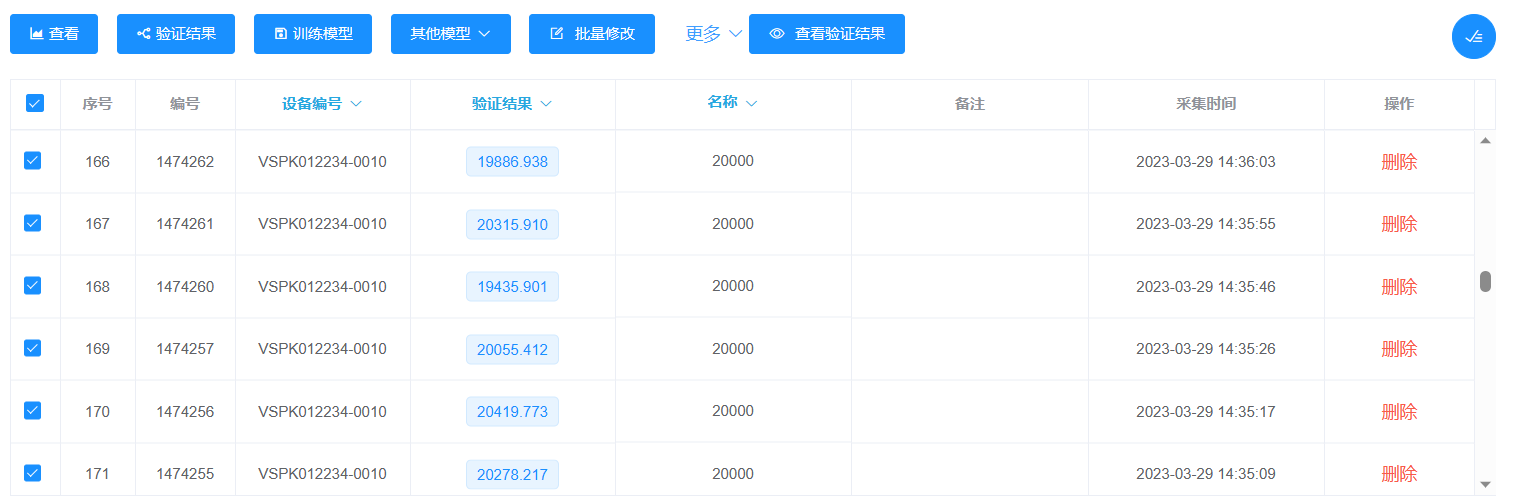Click the 查看 chart icon button
The width and height of the screenshot is (1516, 503).
(54, 34)
